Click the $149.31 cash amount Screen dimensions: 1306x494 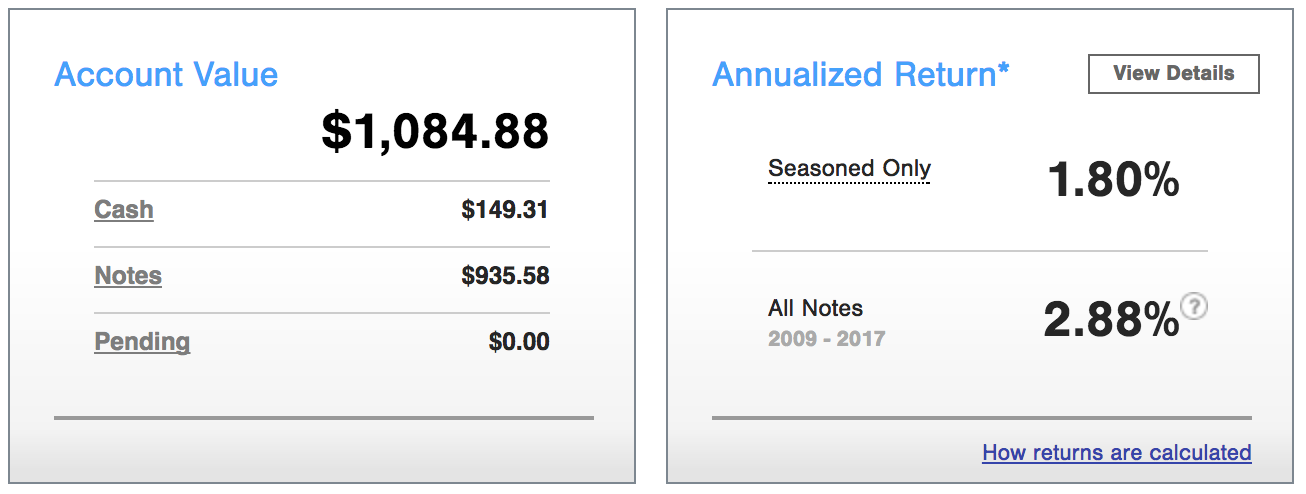coord(505,210)
